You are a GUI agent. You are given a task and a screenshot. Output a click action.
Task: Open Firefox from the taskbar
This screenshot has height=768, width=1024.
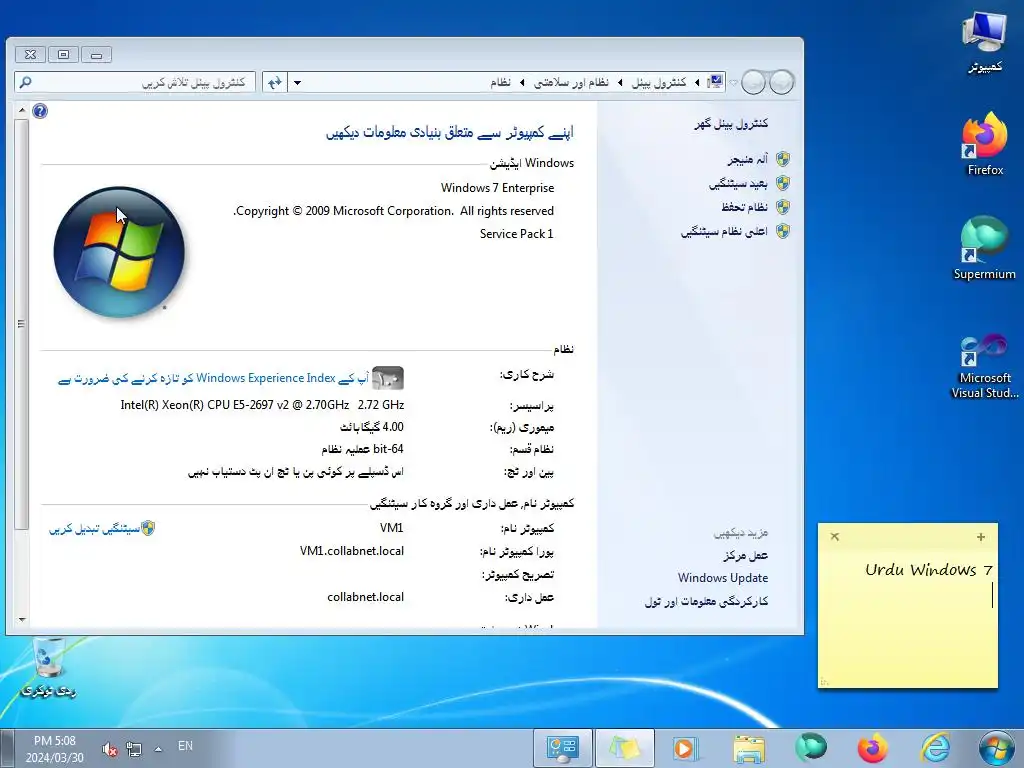point(872,748)
